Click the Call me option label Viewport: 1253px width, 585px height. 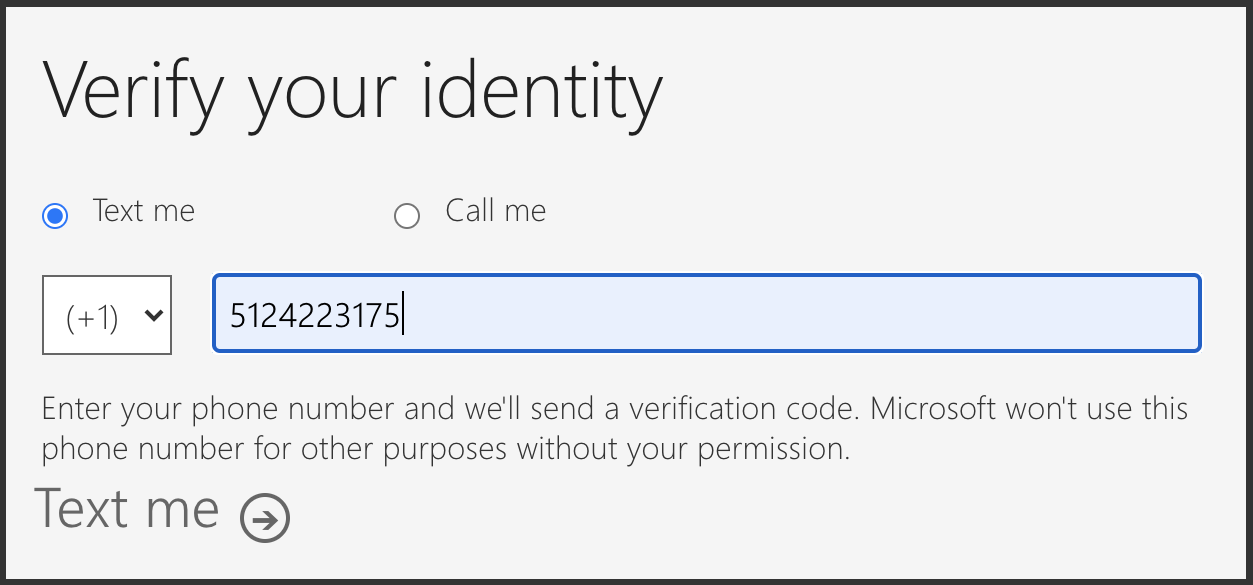tap(495, 211)
